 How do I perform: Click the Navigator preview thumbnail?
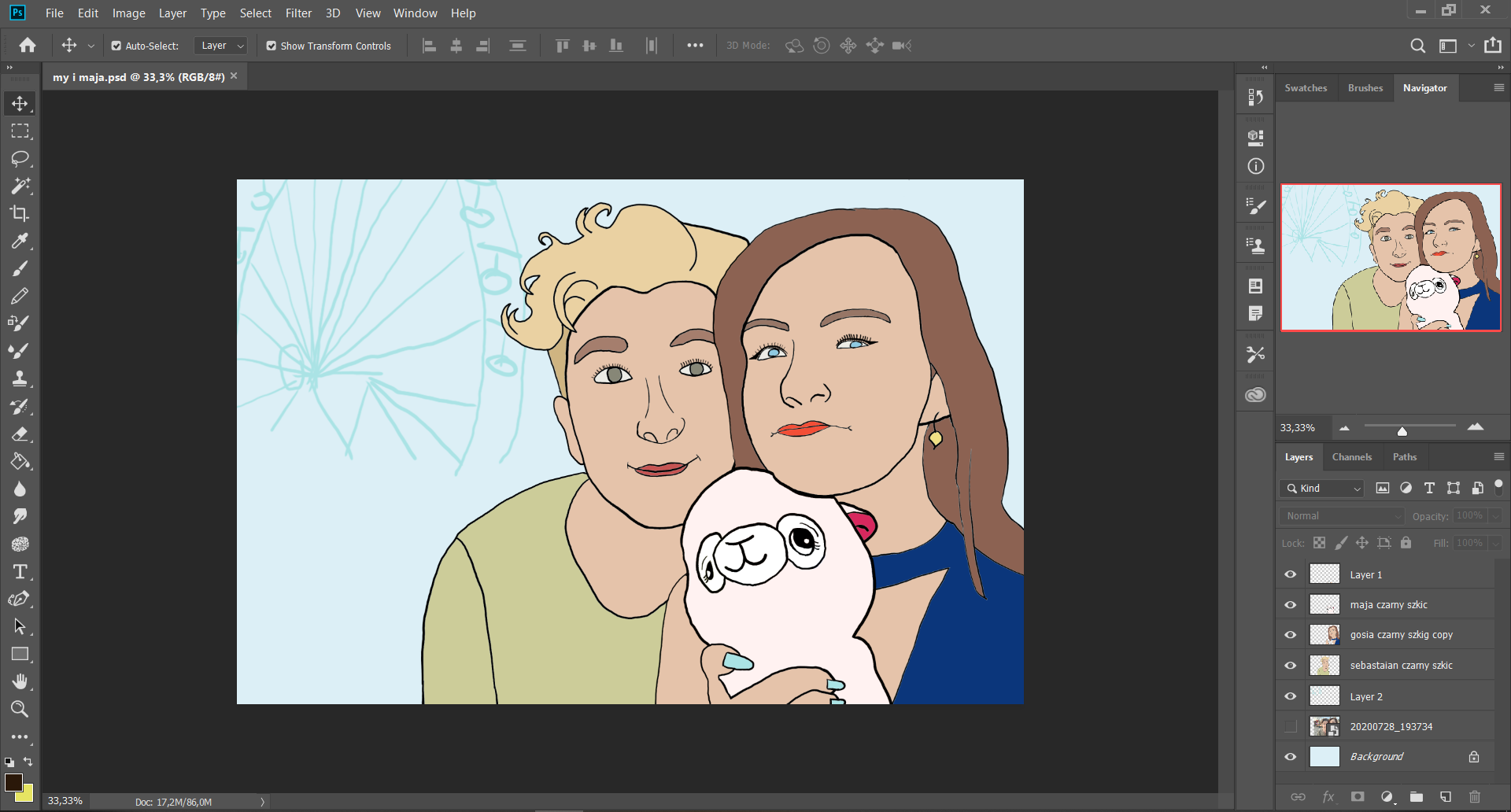[x=1391, y=257]
